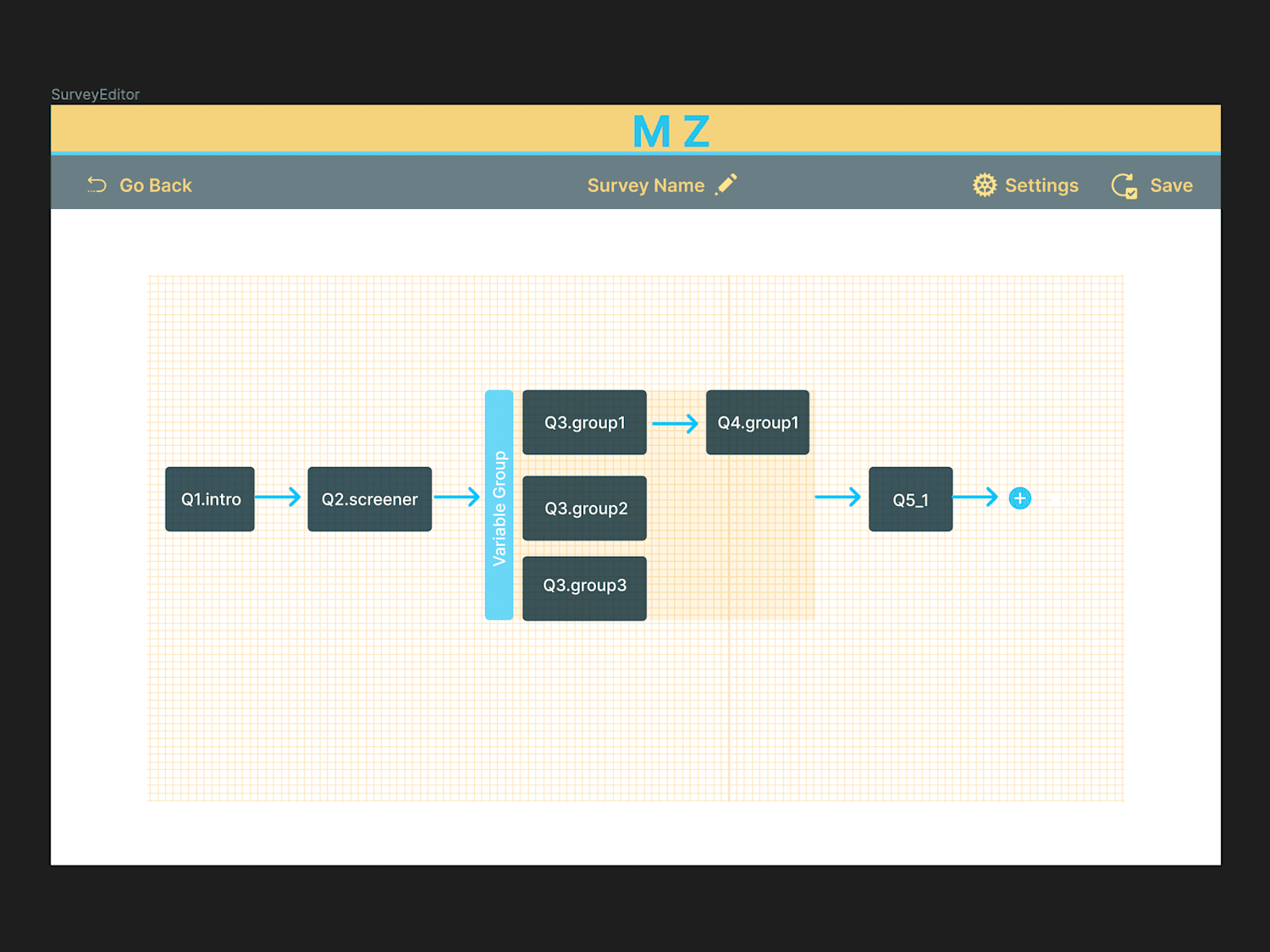Click the Save refresh-check icon
Image resolution: width=1270 pixels, height=952 pixels.
point(1124,185)
